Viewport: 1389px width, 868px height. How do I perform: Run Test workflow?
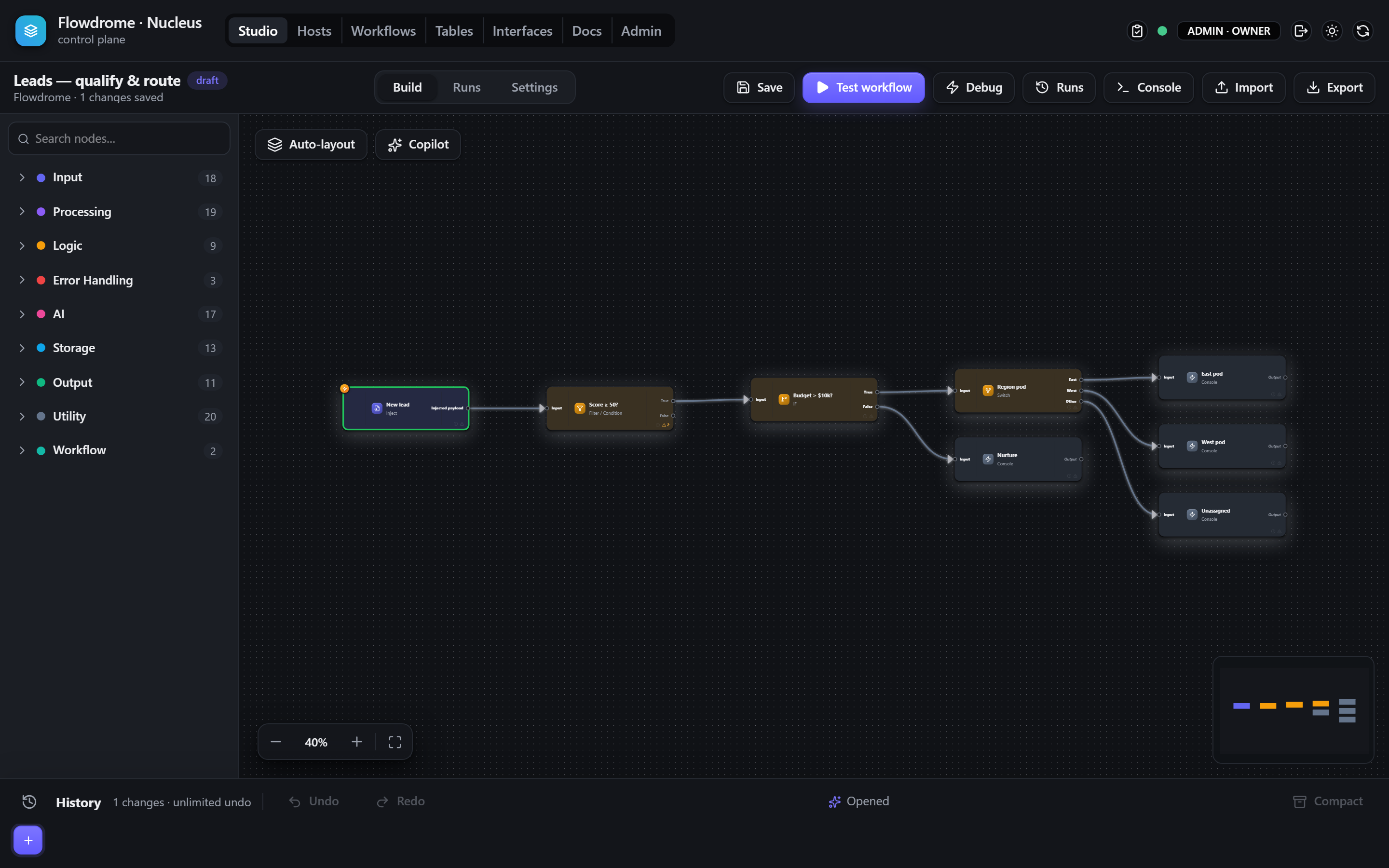(863, 87)
